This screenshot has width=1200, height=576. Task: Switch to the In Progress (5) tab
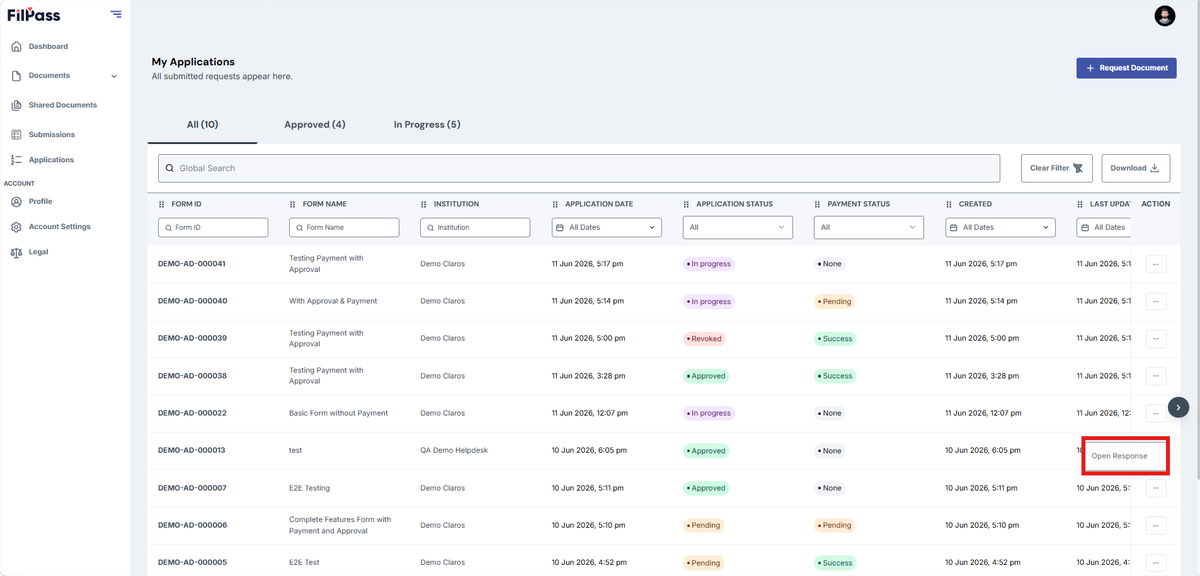pyautogui.click(x=427, y=124)
